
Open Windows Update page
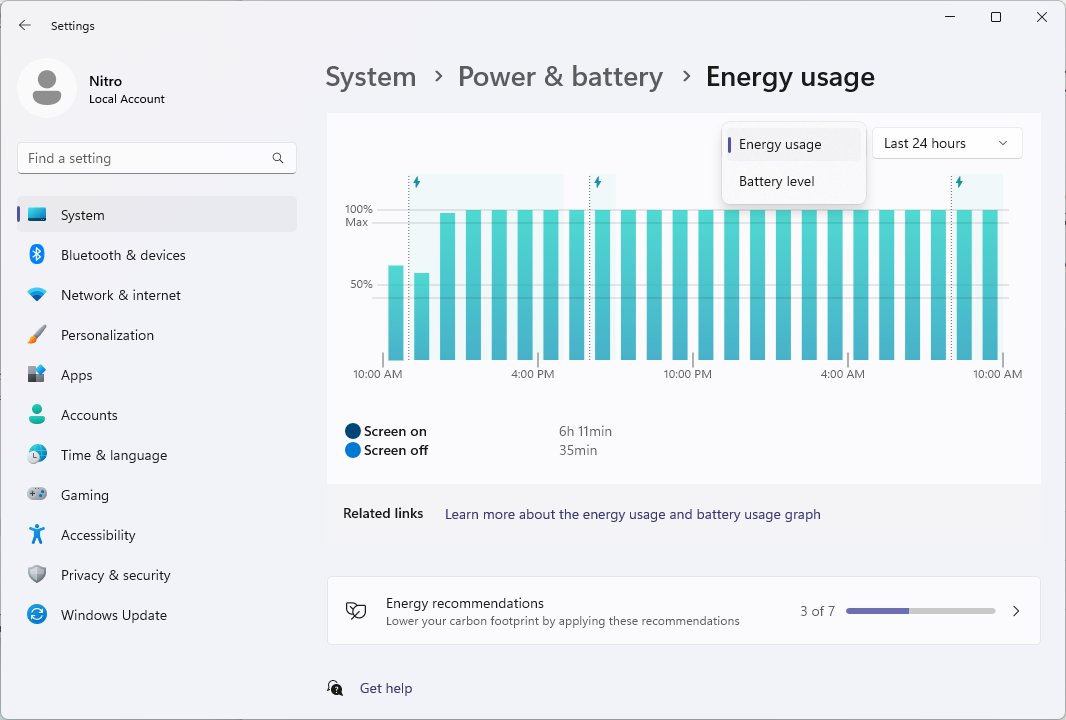click(x=157, y=615)
